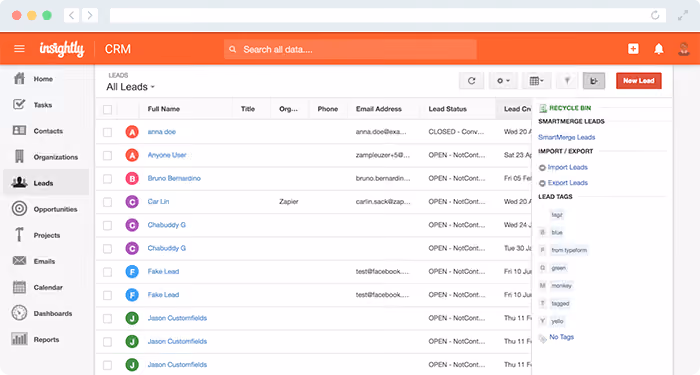
Task: Click the filter funnel icon
Action: coord(567,81)
